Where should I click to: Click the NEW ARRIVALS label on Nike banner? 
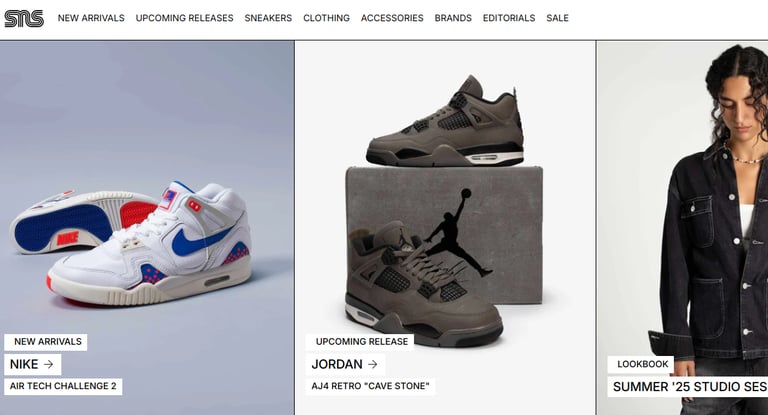[x=46, y=342]
